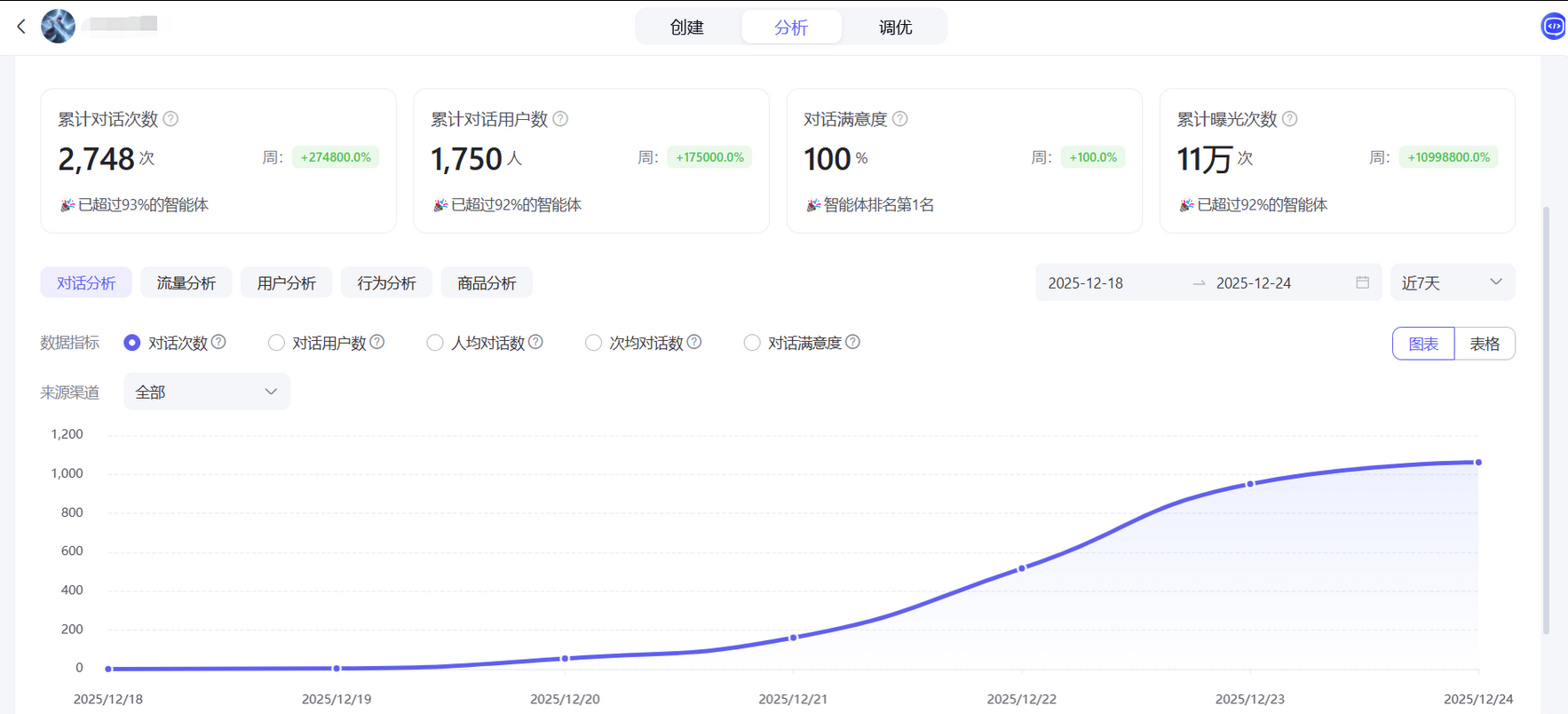Viewport: 1568px width, 714px height.
Task: Click the 2025/12/18 data point
Action: [108, 669]
